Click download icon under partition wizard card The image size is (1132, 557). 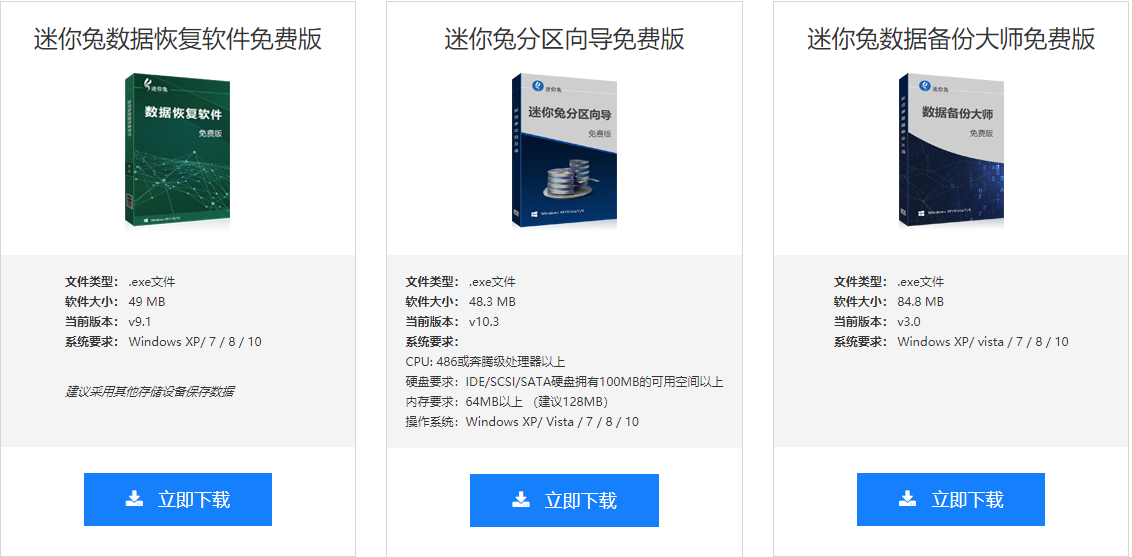click(521, 499)
